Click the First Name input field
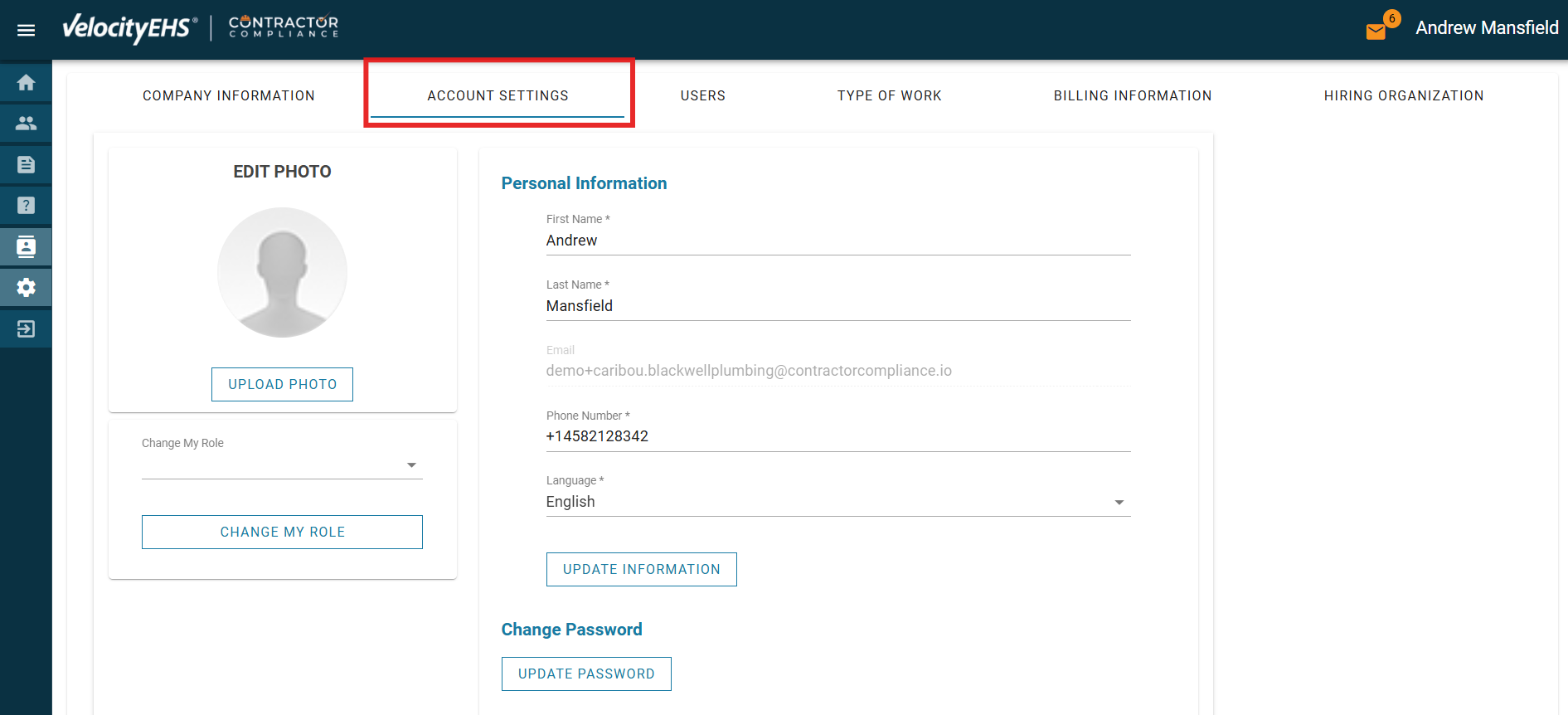Viewport: 1568px width, 715px height. [837, 241]
